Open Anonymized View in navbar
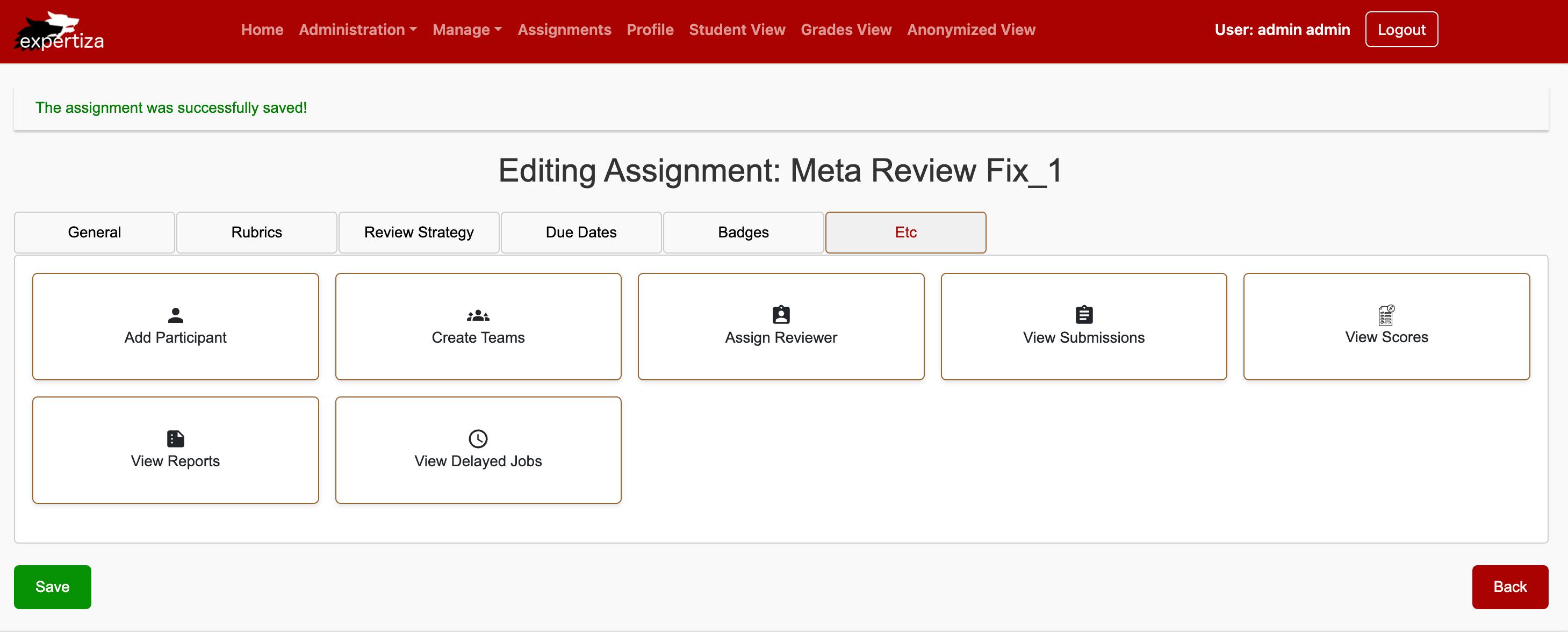Viewport: 1568px width, 636px height. (971, 30)
